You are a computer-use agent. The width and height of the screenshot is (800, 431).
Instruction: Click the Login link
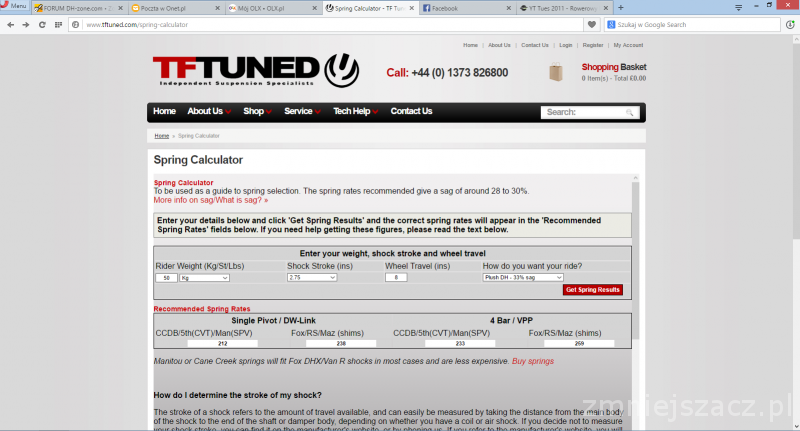(x=565, y=45)
